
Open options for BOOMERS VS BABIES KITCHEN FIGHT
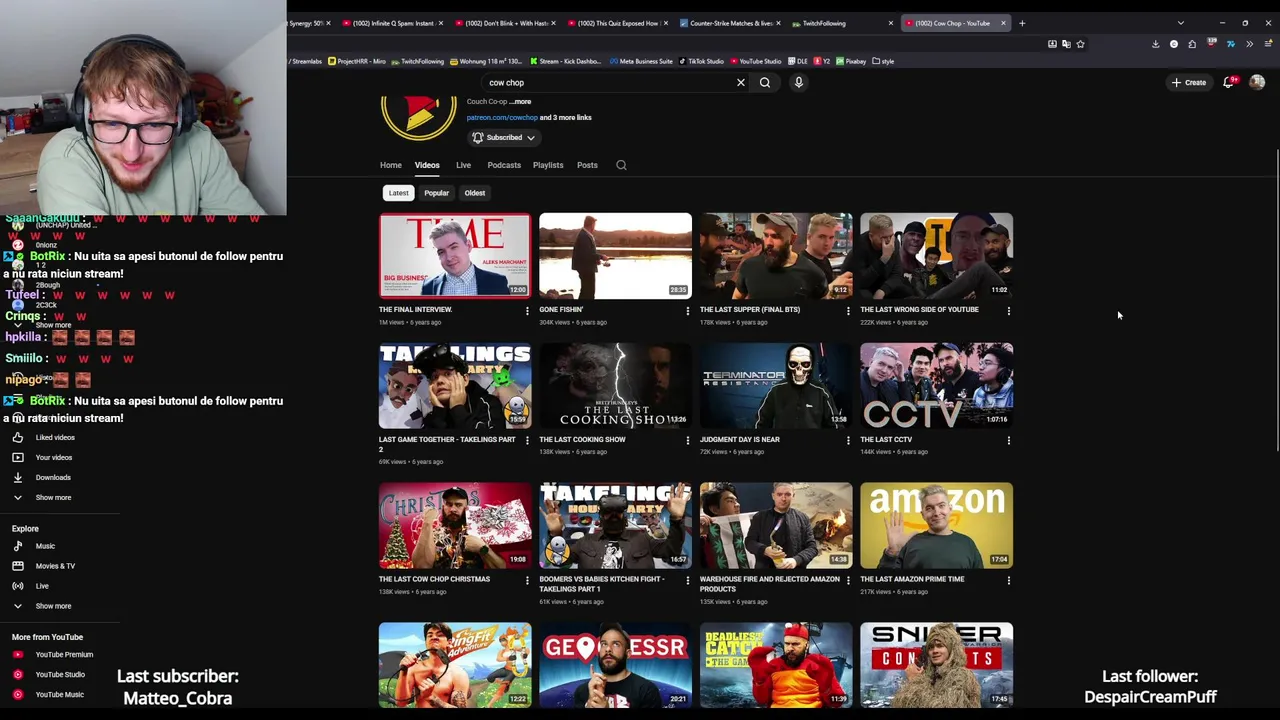tap(687, 580)
